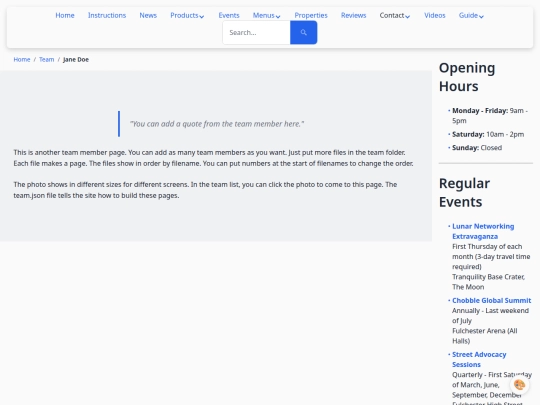Open the Events nav item
Image resolution: width=540 pixels, height=405 pixels.
pyautogui.click(x=229, y=15)
